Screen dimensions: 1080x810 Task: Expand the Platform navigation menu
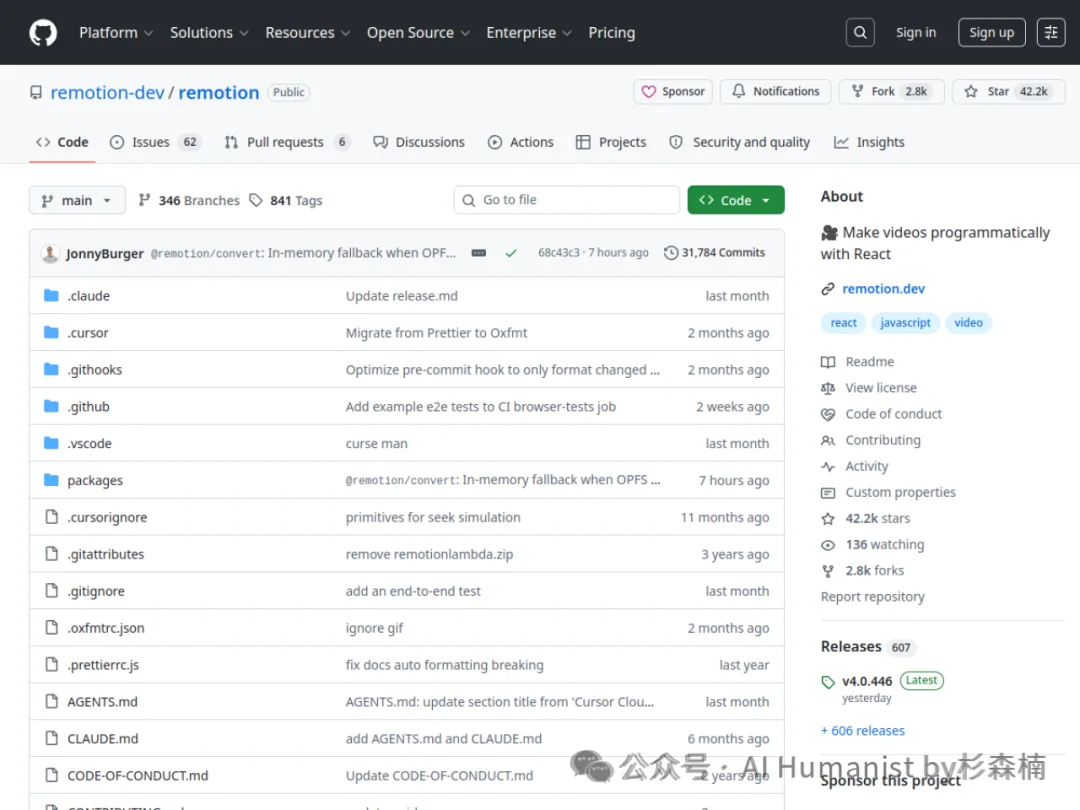tap(116, 32)
